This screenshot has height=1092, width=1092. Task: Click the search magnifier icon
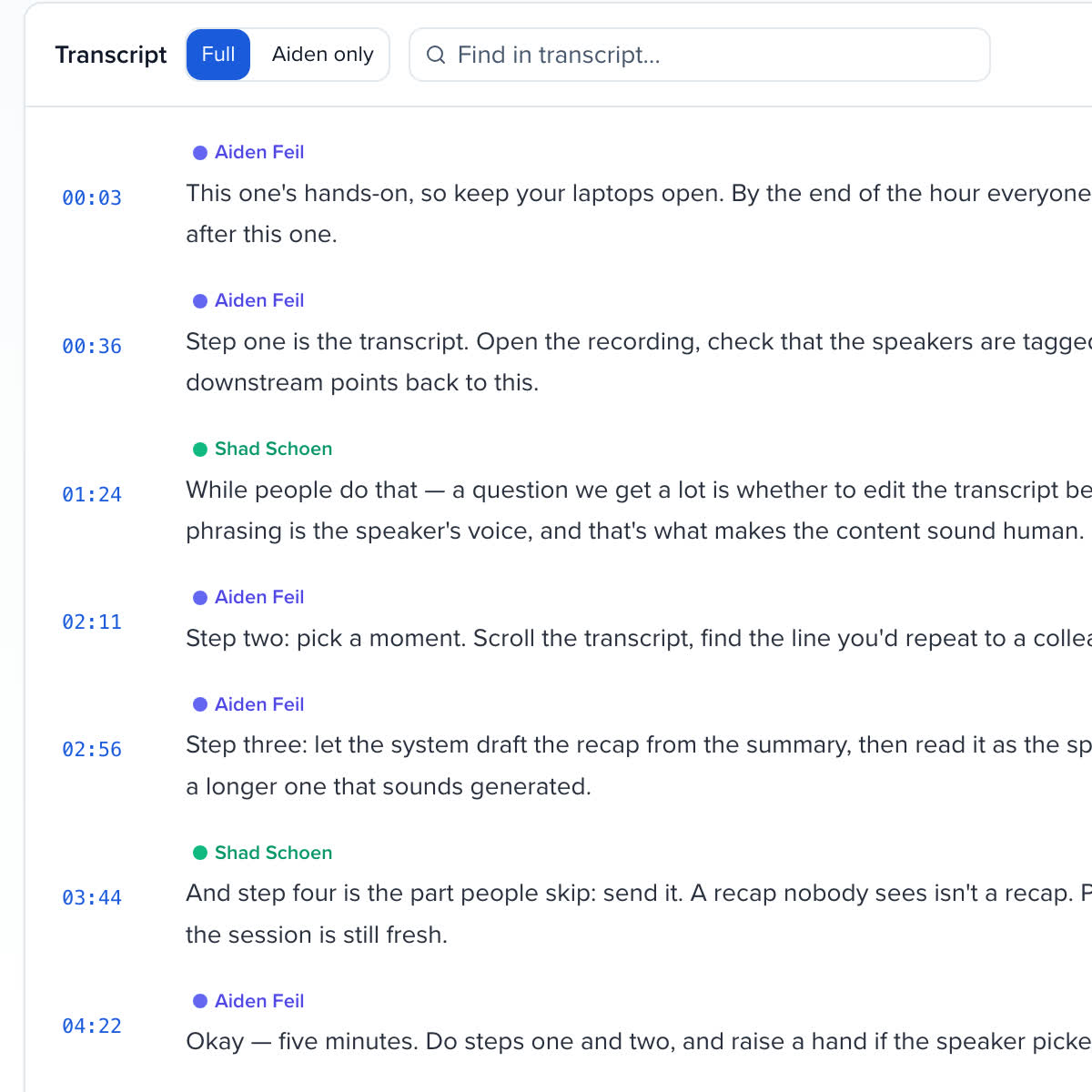point(436,55)
